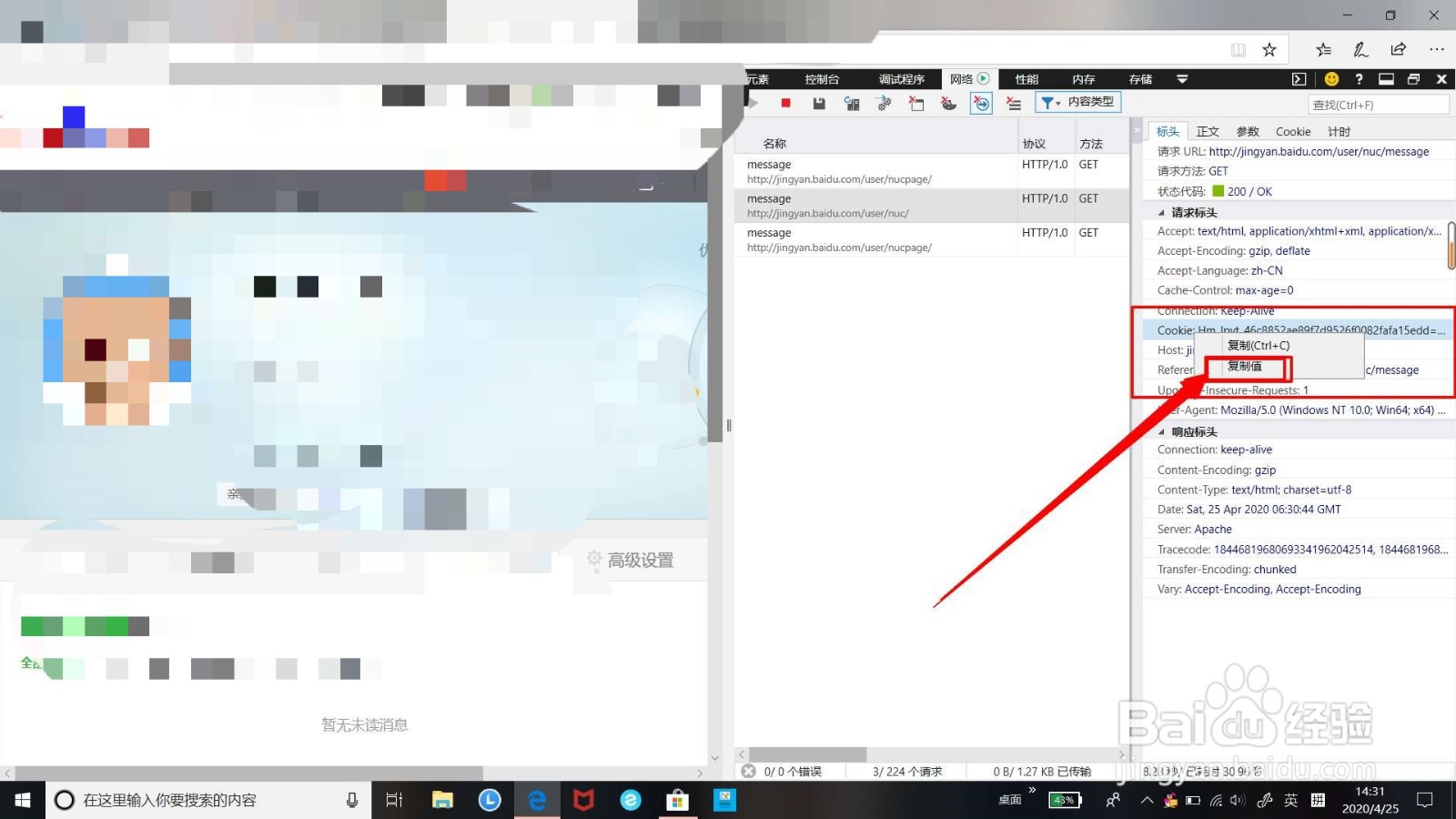Click the request URL link in headers

click(x=1319, y=152)
